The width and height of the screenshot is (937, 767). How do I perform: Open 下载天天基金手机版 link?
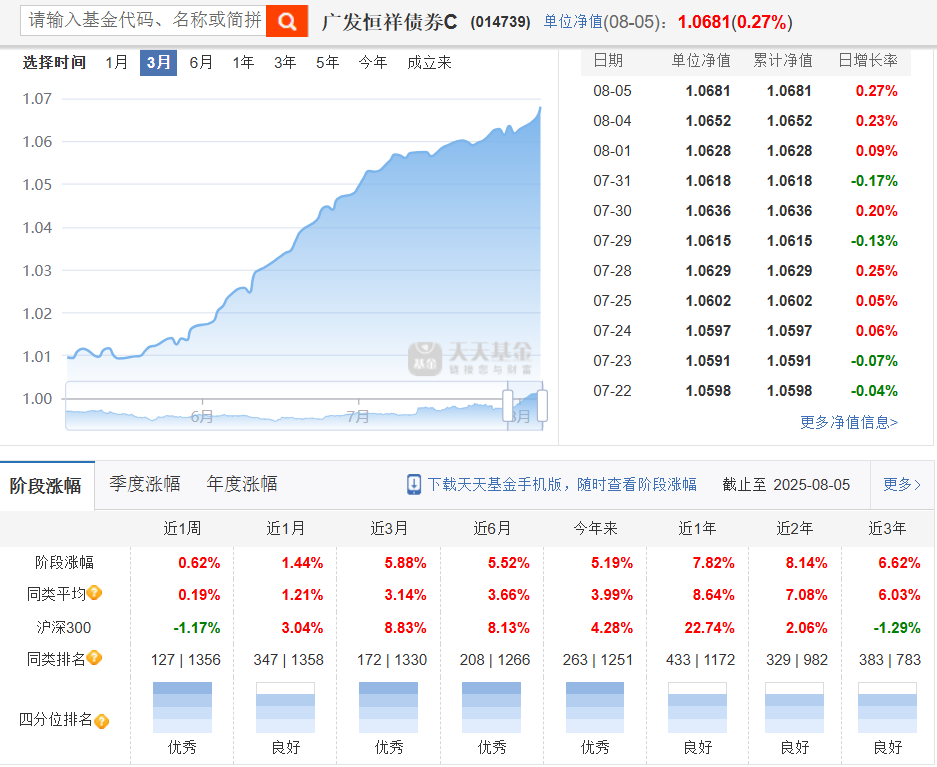pos(562,484)
